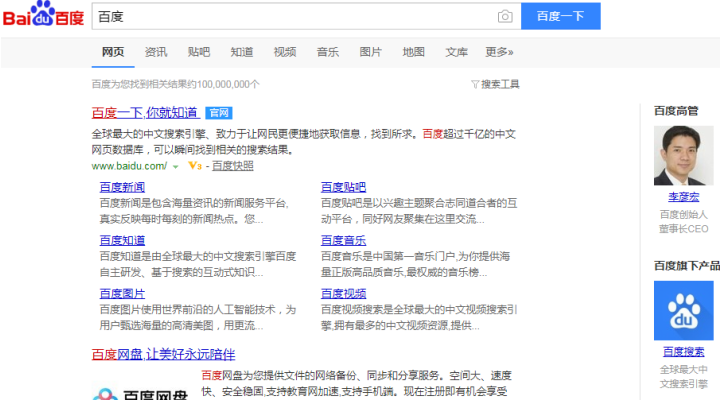Open the 百度网盘 result title link
Screen dimensions: 721x401
(x=163, y=354)
